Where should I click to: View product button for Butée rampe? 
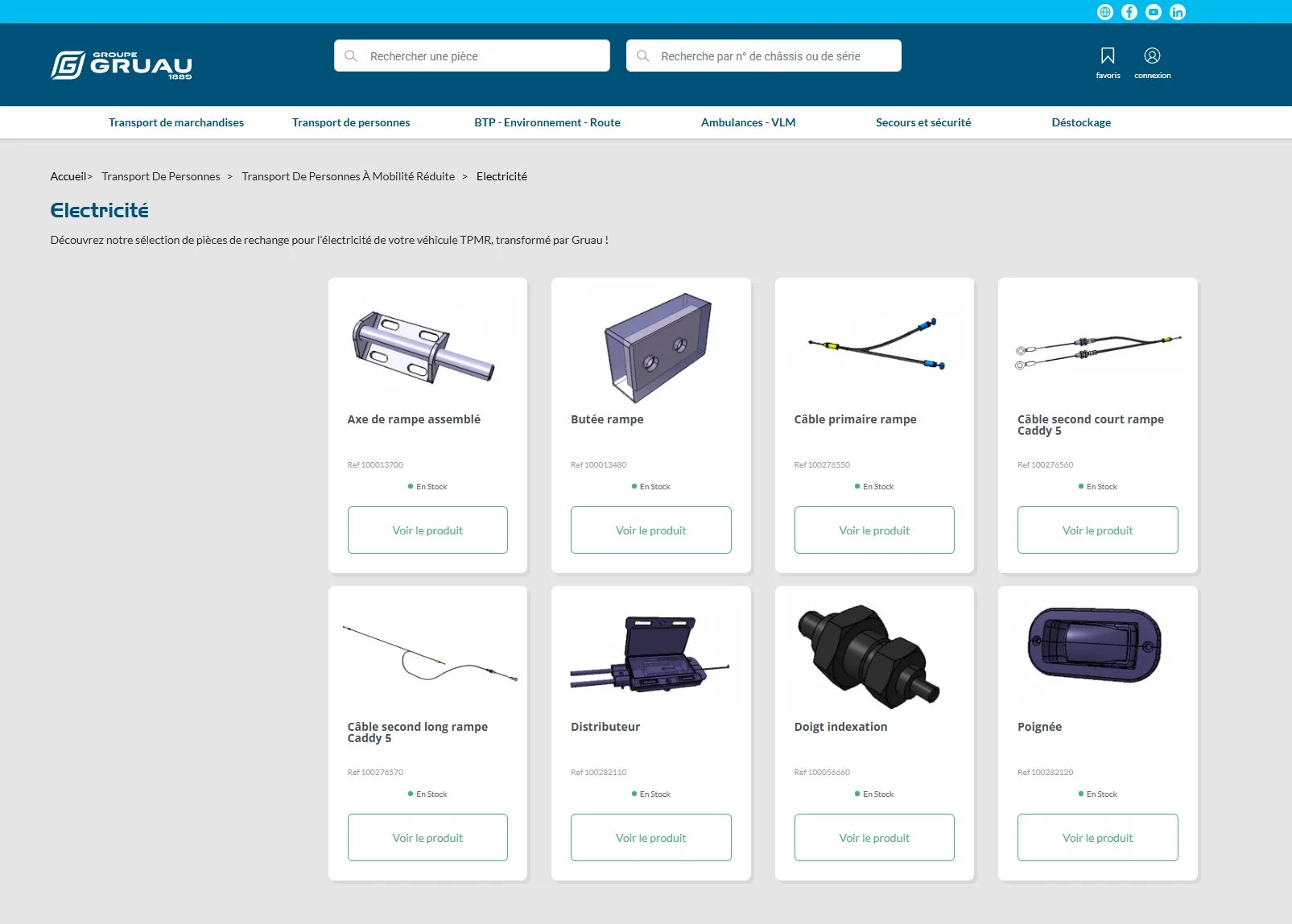650,530
